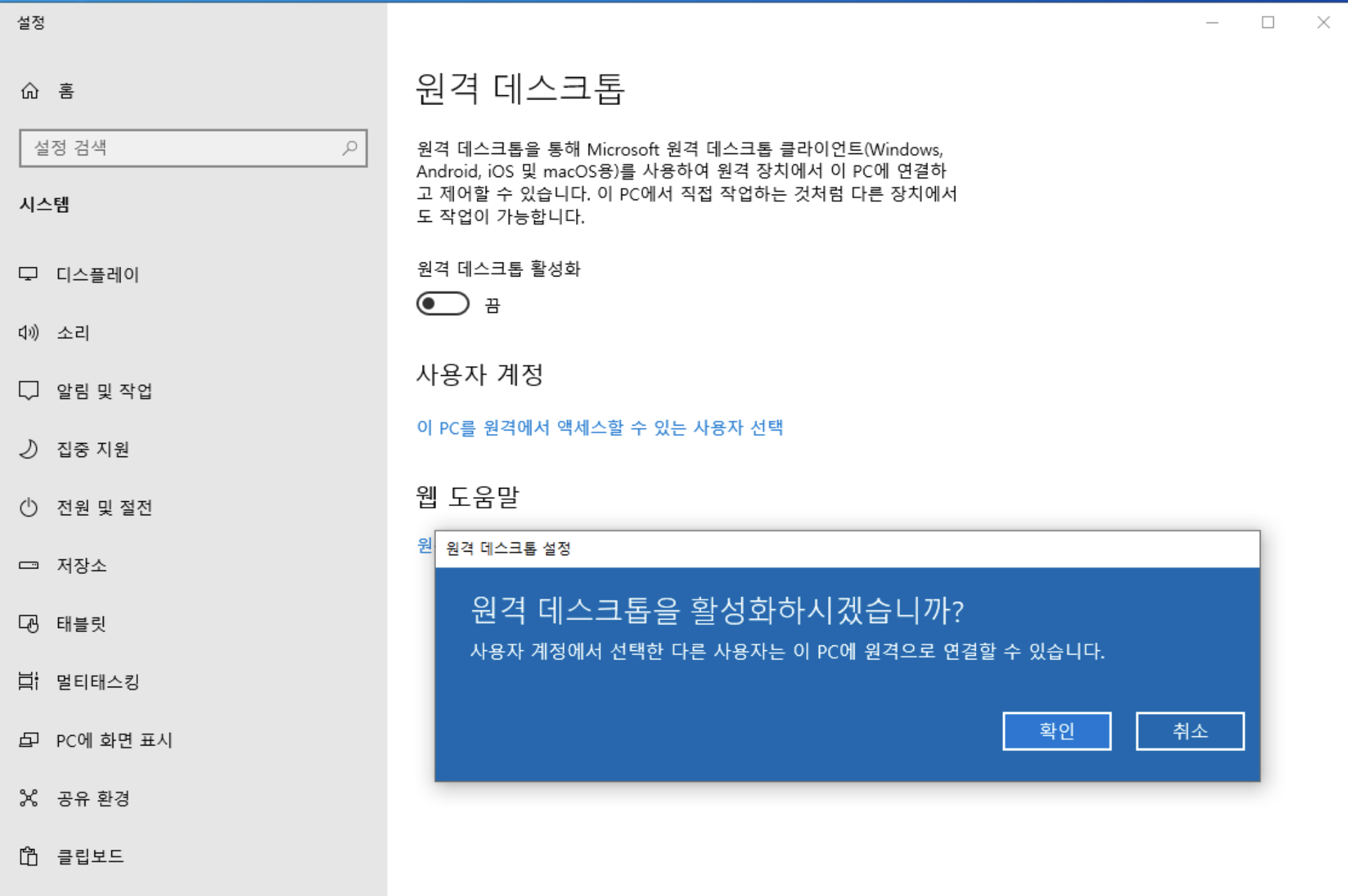Click the Focus assist moon icon
The height and width of the screenshot is (896, 1348).
point(29,449)
